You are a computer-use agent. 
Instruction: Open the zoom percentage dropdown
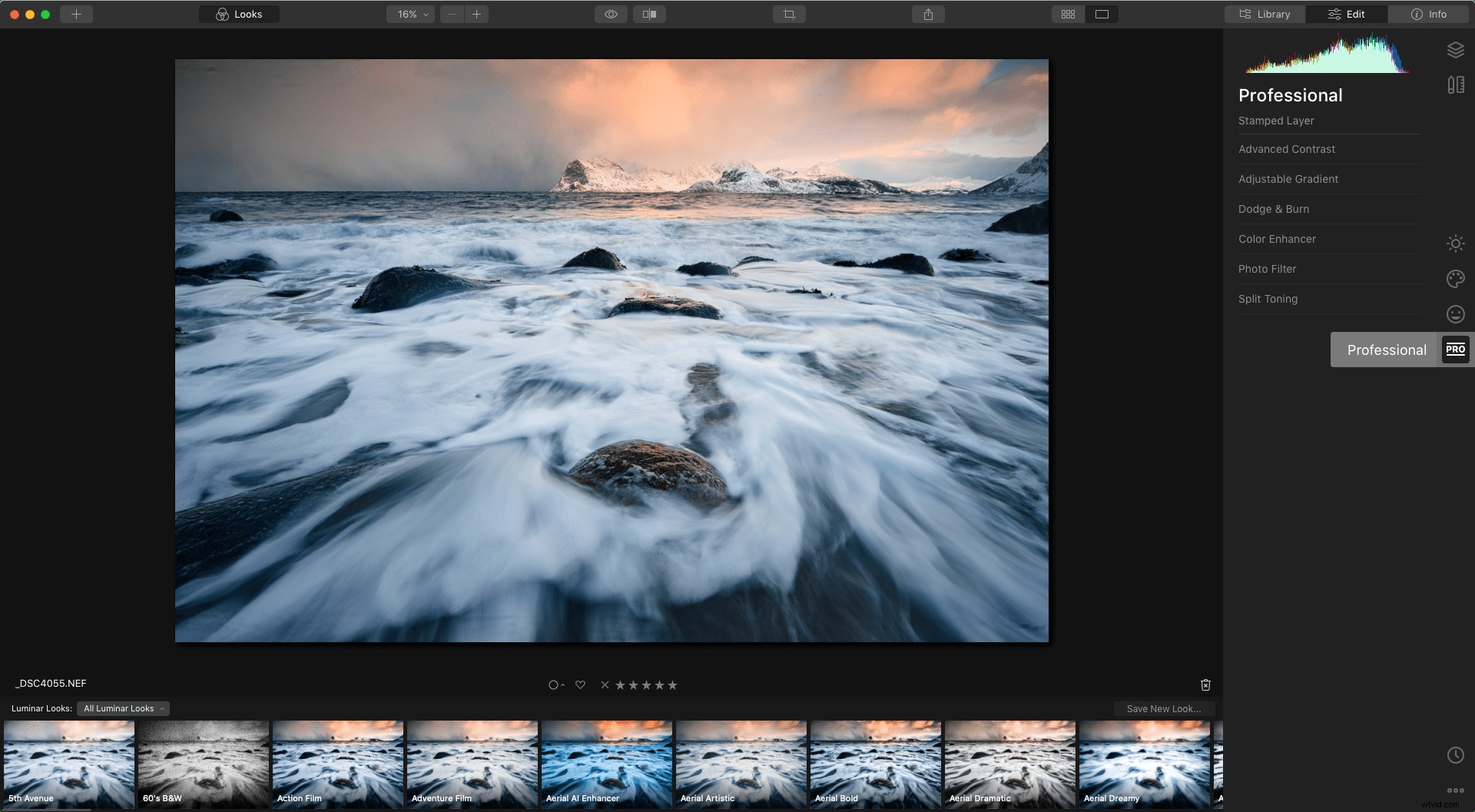tap(409, 14)
